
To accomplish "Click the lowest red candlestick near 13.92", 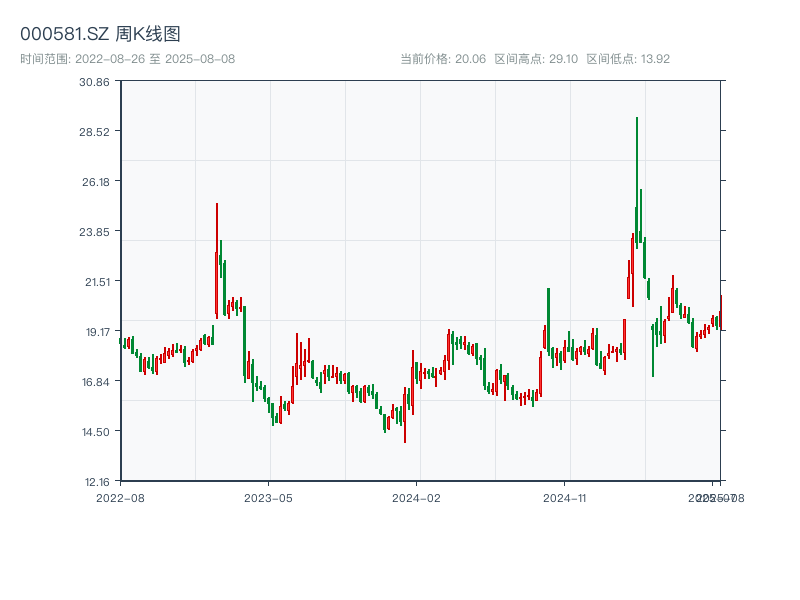I will point(405,415).
